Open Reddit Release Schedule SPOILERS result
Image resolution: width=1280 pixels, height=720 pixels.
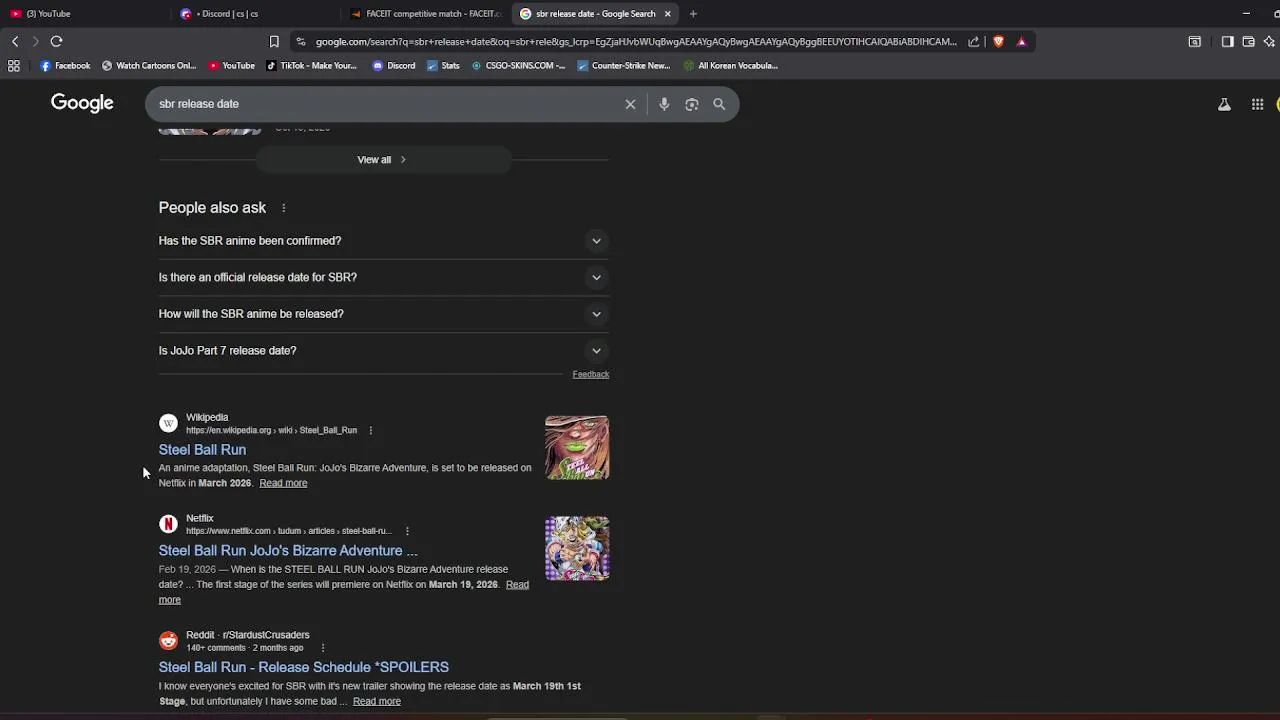point(304,667)
